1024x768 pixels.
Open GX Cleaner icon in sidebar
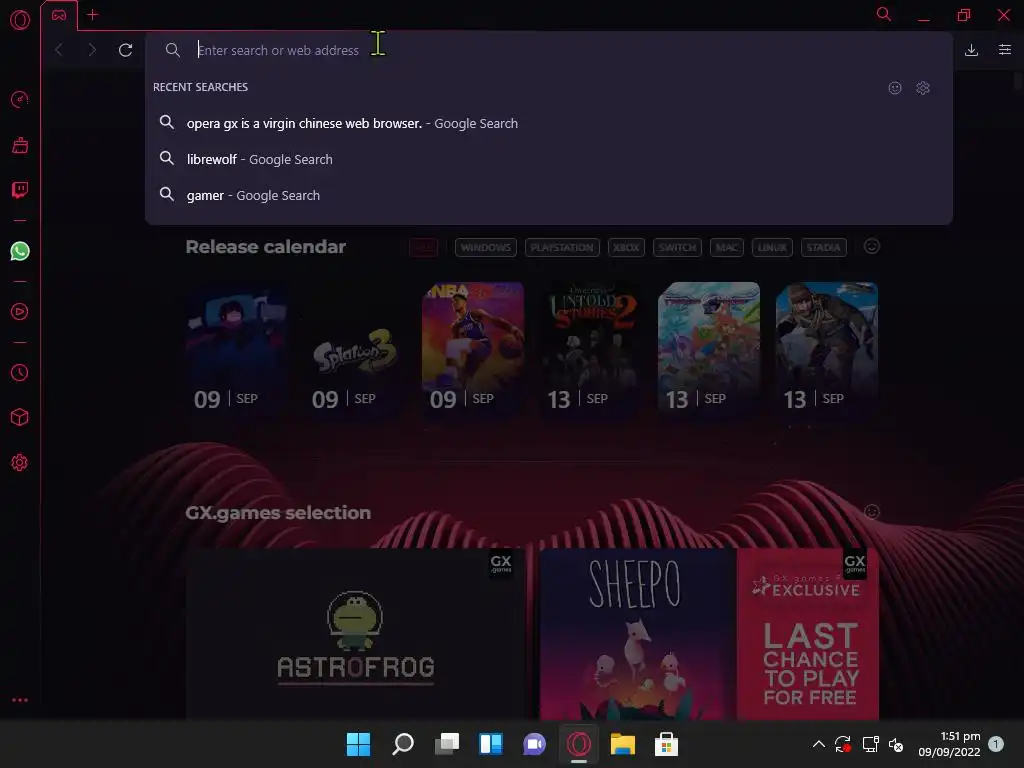[20, 145]
